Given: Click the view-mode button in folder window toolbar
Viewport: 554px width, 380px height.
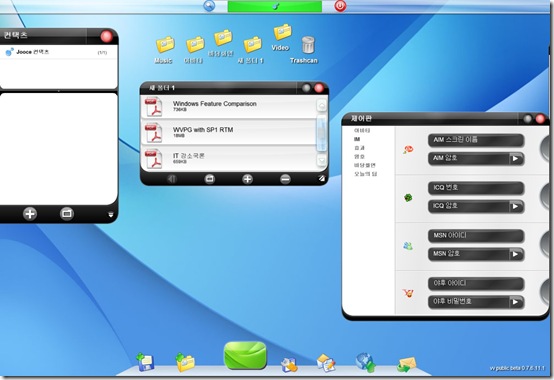Looking at the screenshot, I should pos(210,179).
